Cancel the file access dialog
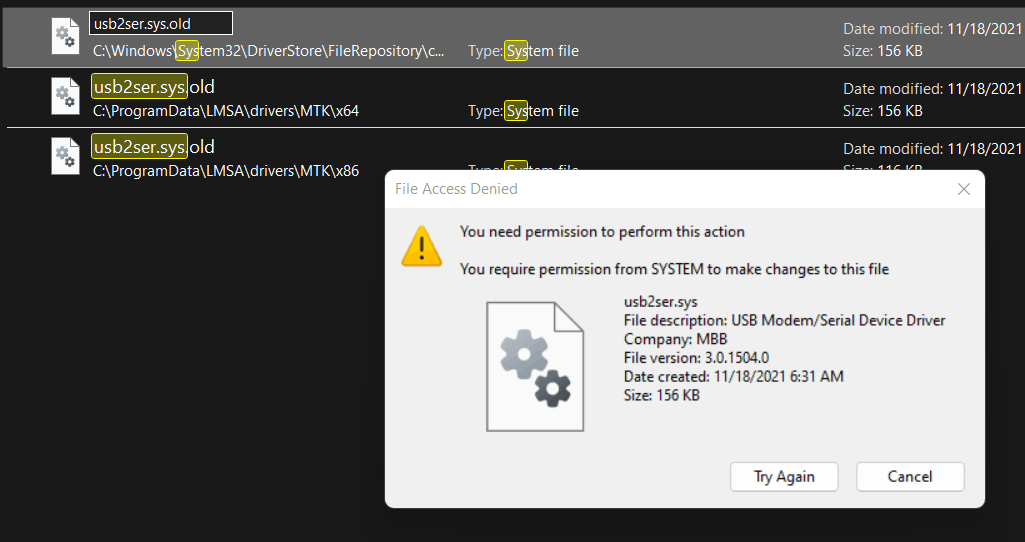The width and height of the screenshot is (1025, 542). (910, 477)
